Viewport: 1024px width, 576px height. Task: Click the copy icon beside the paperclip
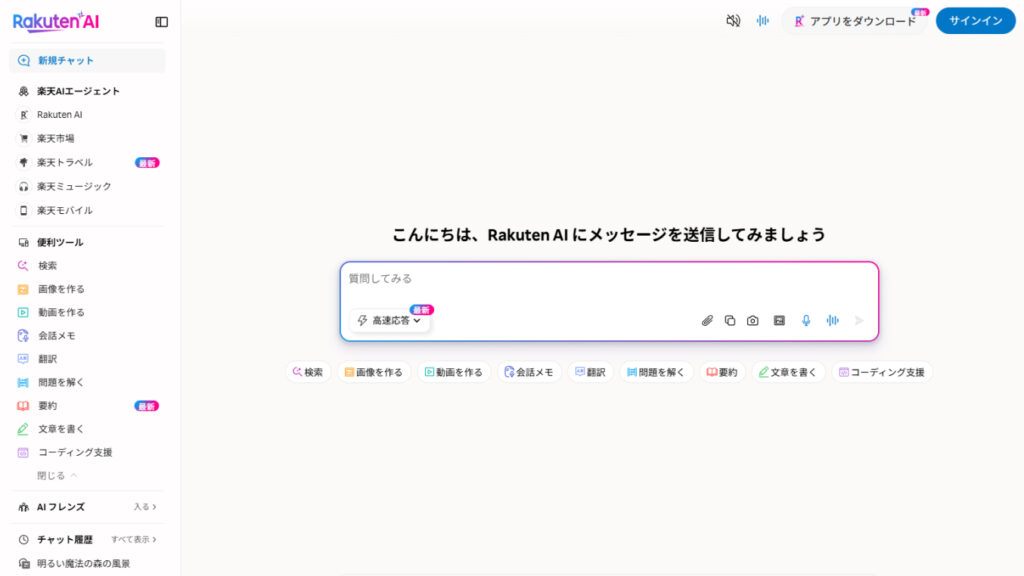(730, 321)
